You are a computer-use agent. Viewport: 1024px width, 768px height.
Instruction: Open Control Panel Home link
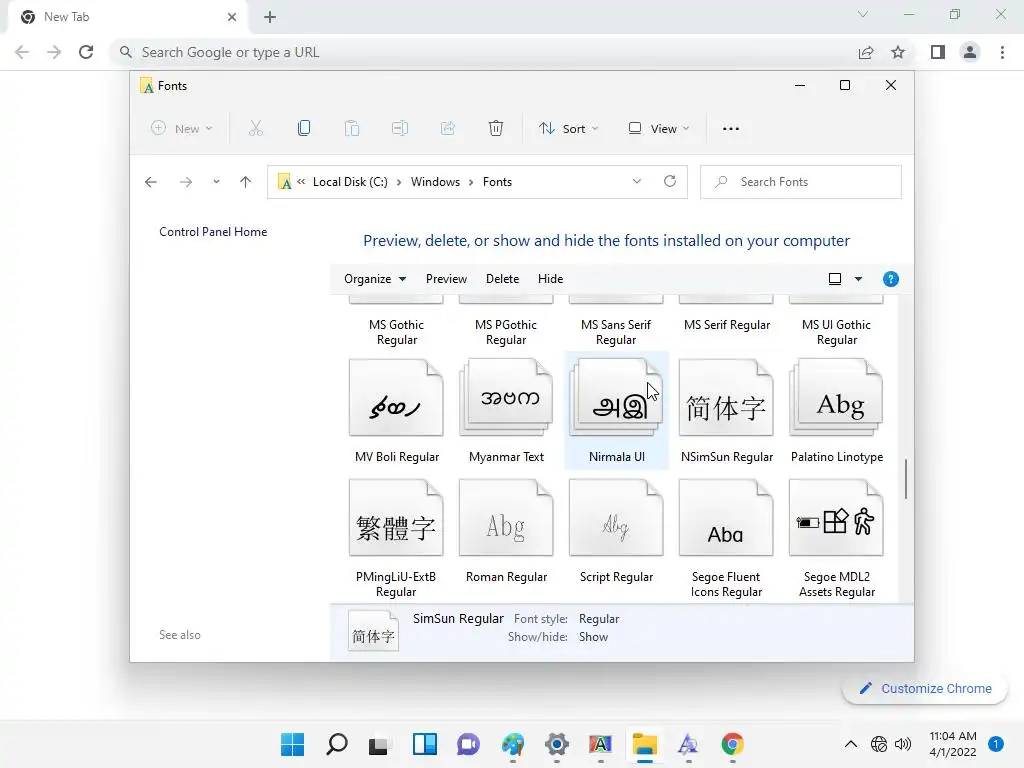coord(213,232)
